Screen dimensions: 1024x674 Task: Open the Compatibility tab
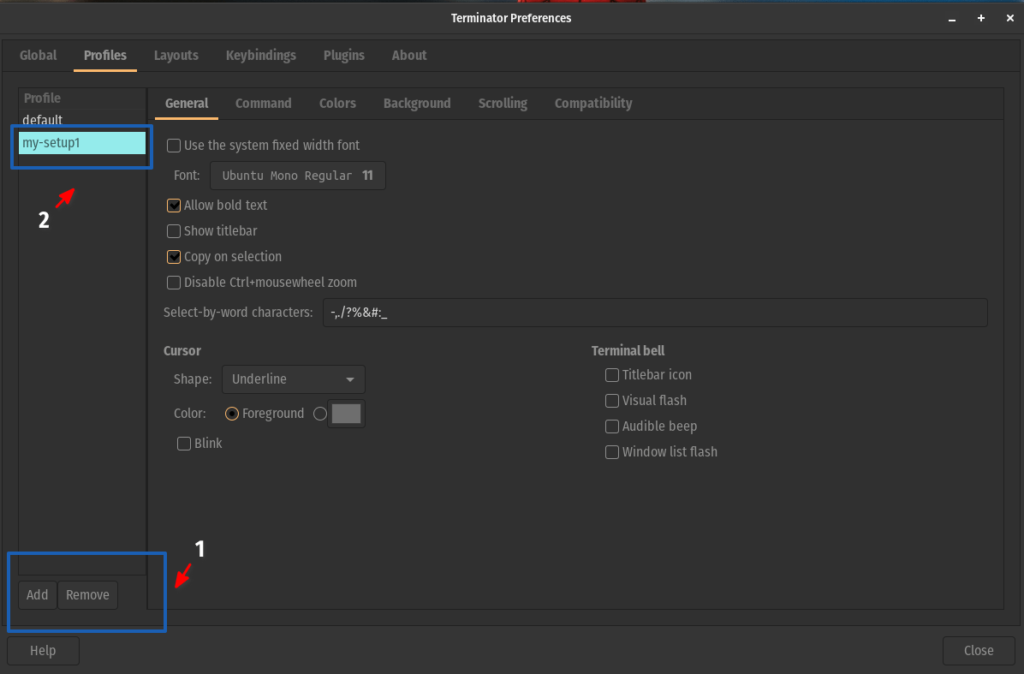(593, 103)
